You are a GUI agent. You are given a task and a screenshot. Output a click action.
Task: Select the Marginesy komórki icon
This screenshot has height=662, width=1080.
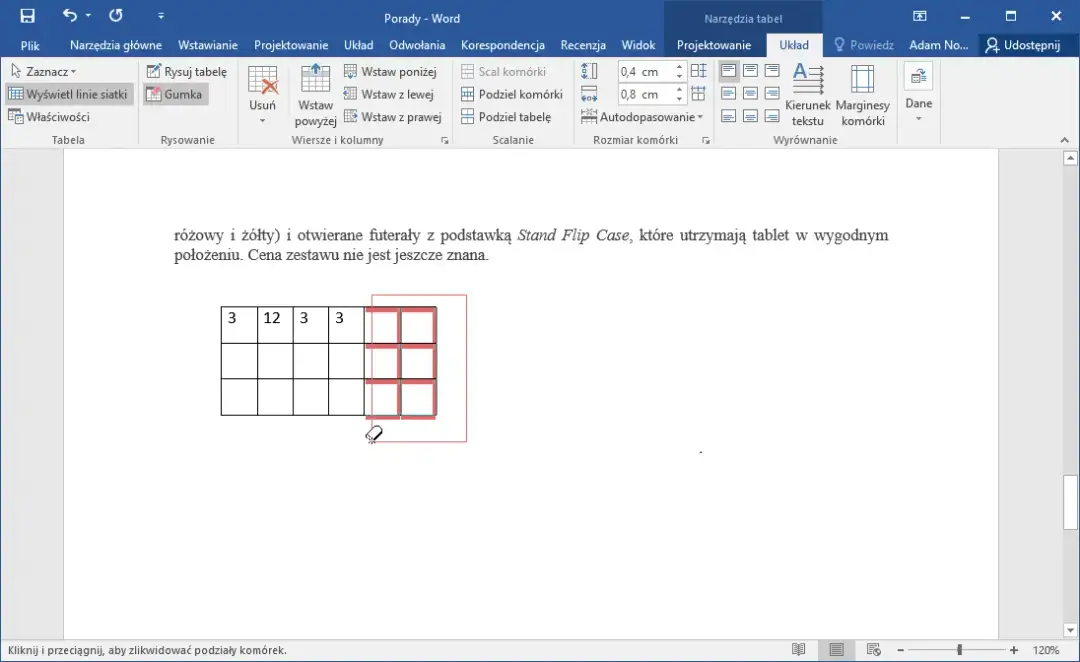coord(861,95)
